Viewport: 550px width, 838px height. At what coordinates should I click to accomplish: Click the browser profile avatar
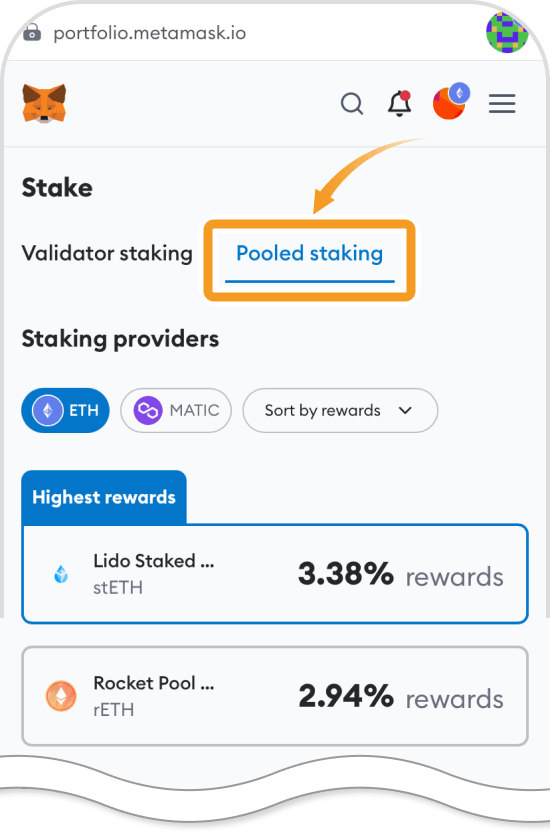click(x=507, y=33)
